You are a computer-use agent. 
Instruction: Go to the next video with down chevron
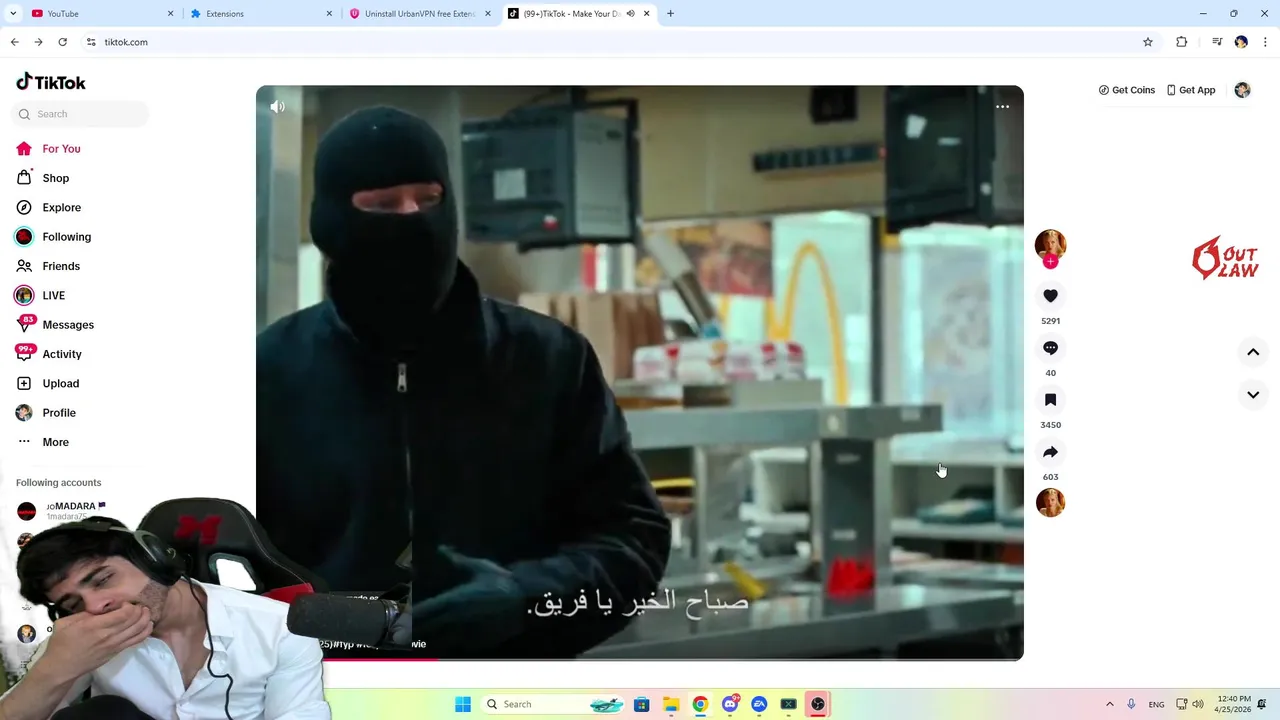click(1253, 395)
